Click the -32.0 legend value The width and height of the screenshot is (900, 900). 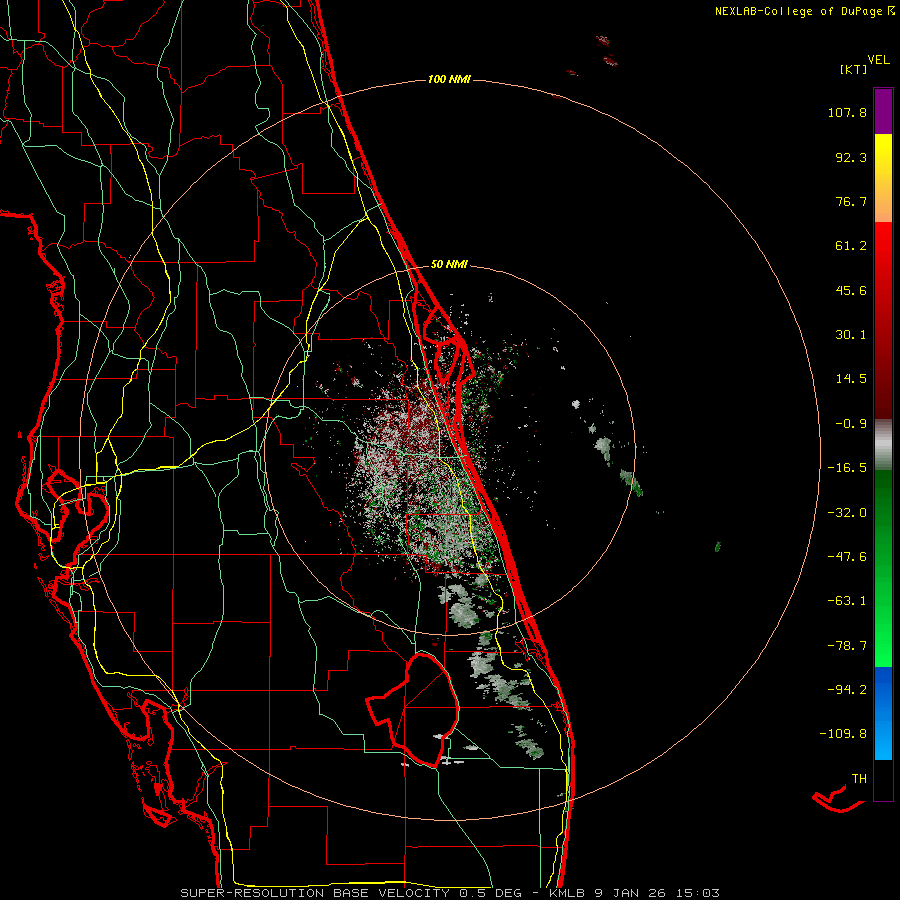847,513
